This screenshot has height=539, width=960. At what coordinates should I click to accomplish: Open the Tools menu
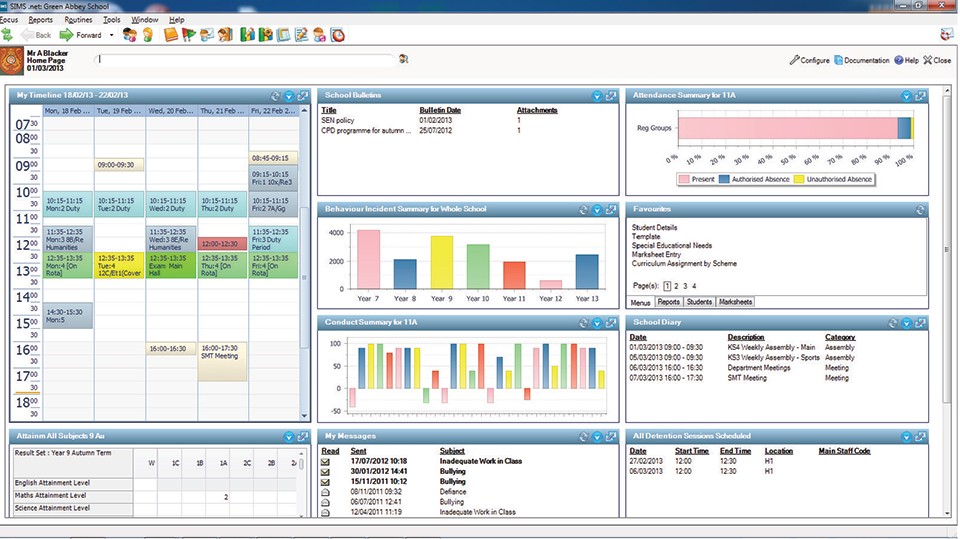[111, 20]
